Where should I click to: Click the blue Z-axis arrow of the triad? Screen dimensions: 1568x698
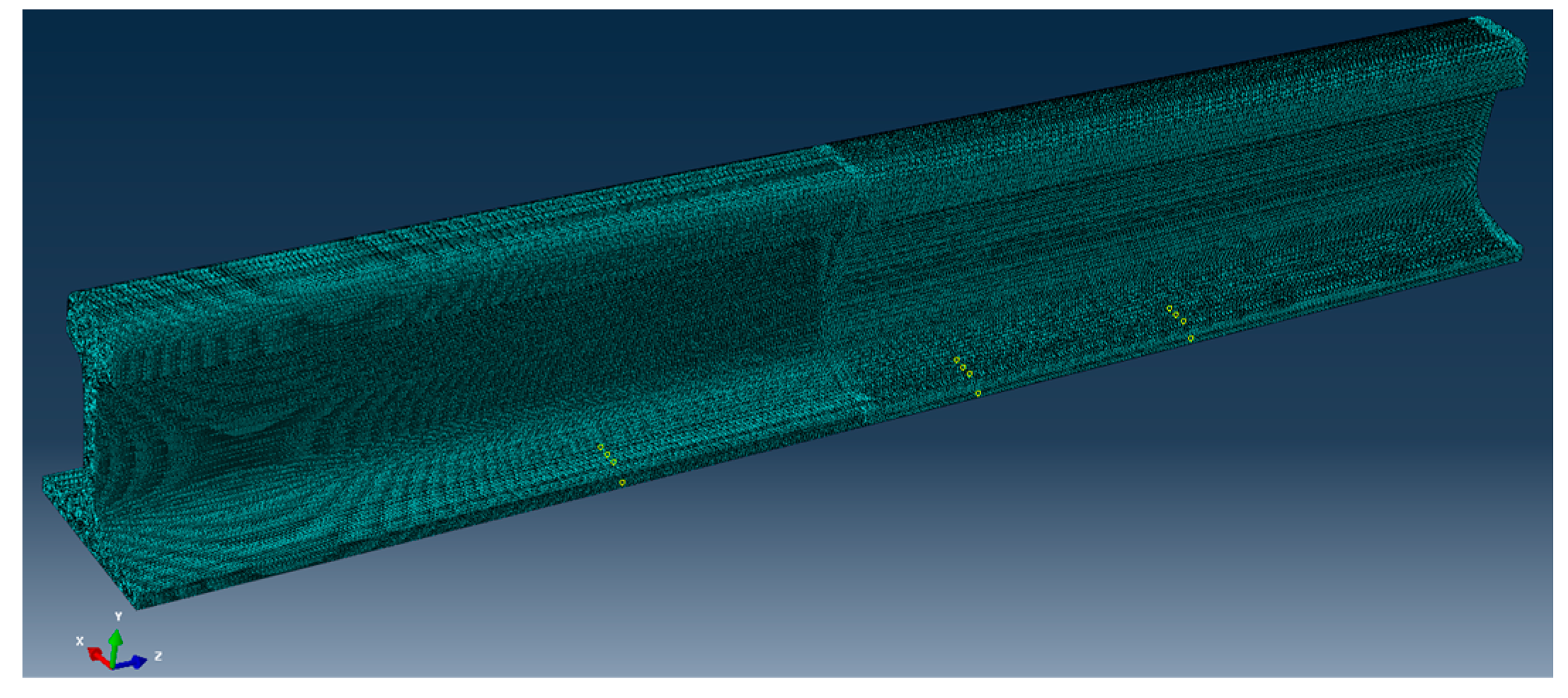pos(134,663)
